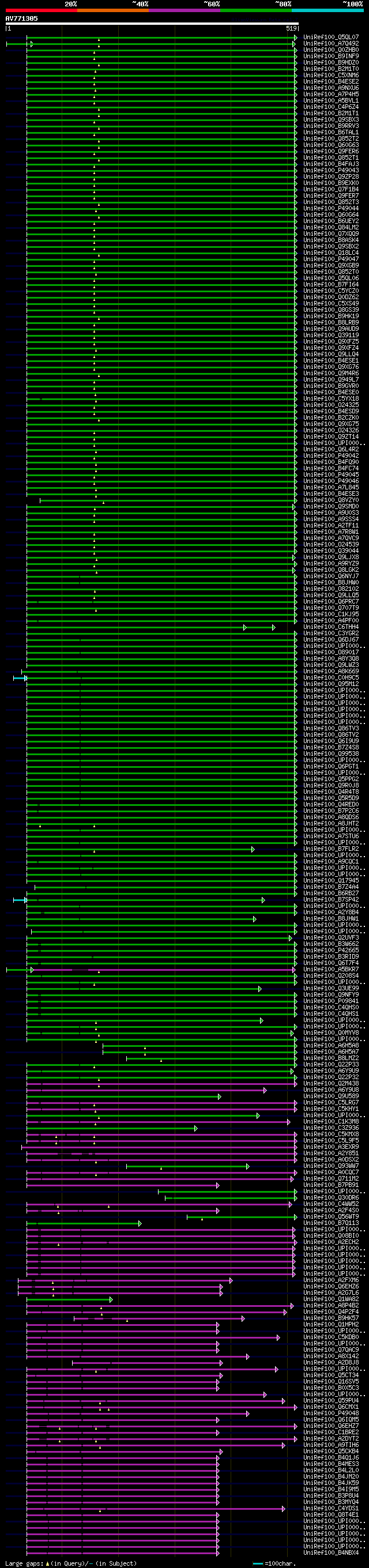The height and width of the screenshot is (1568, 369).
Task: Open hit UniRef100_C0H9C5
Action: 332,677
